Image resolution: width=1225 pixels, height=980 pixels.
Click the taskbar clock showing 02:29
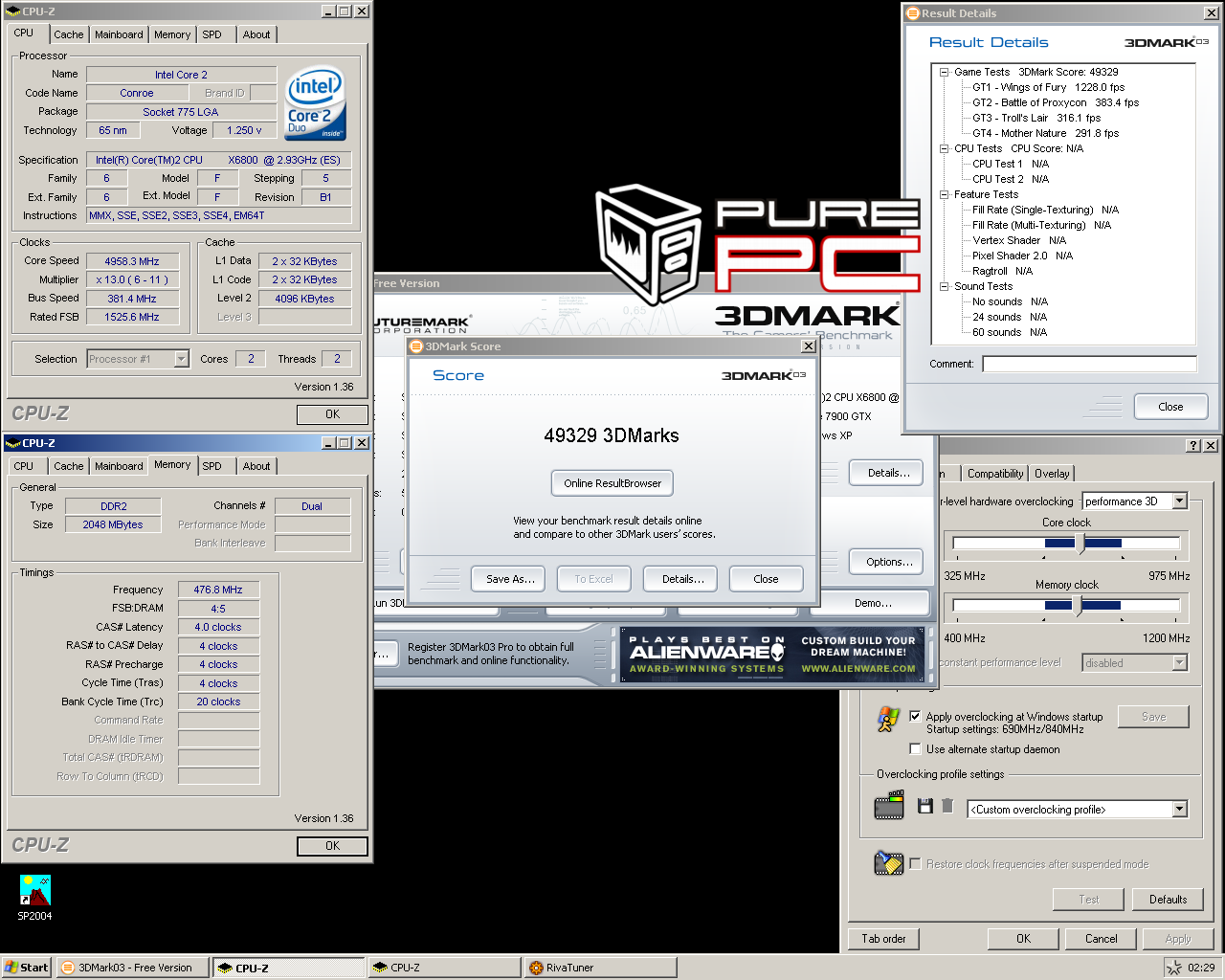click(1201, 968)
